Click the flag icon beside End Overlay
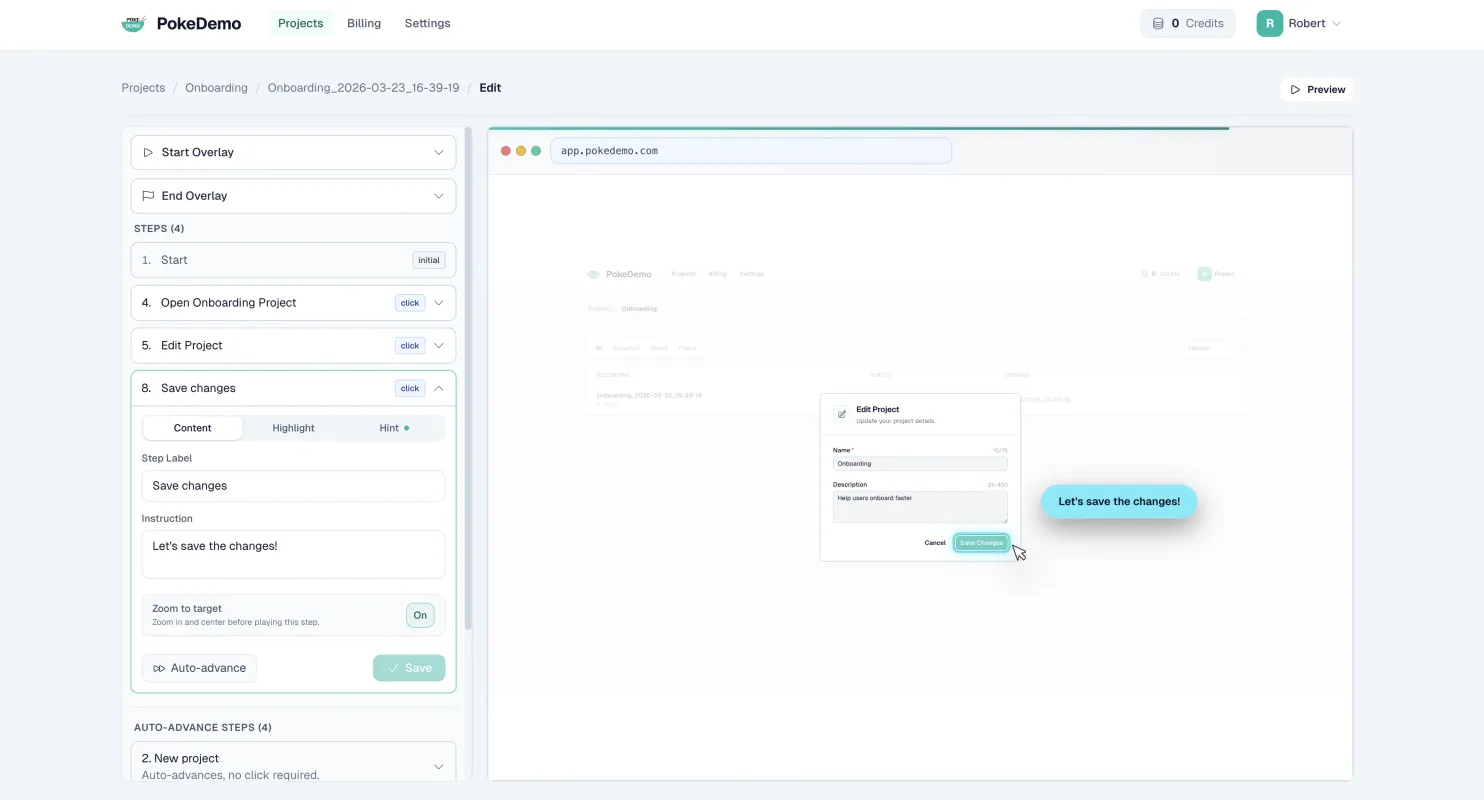The height and width of the screenshot is (800, 1484). tap(148, 196)
